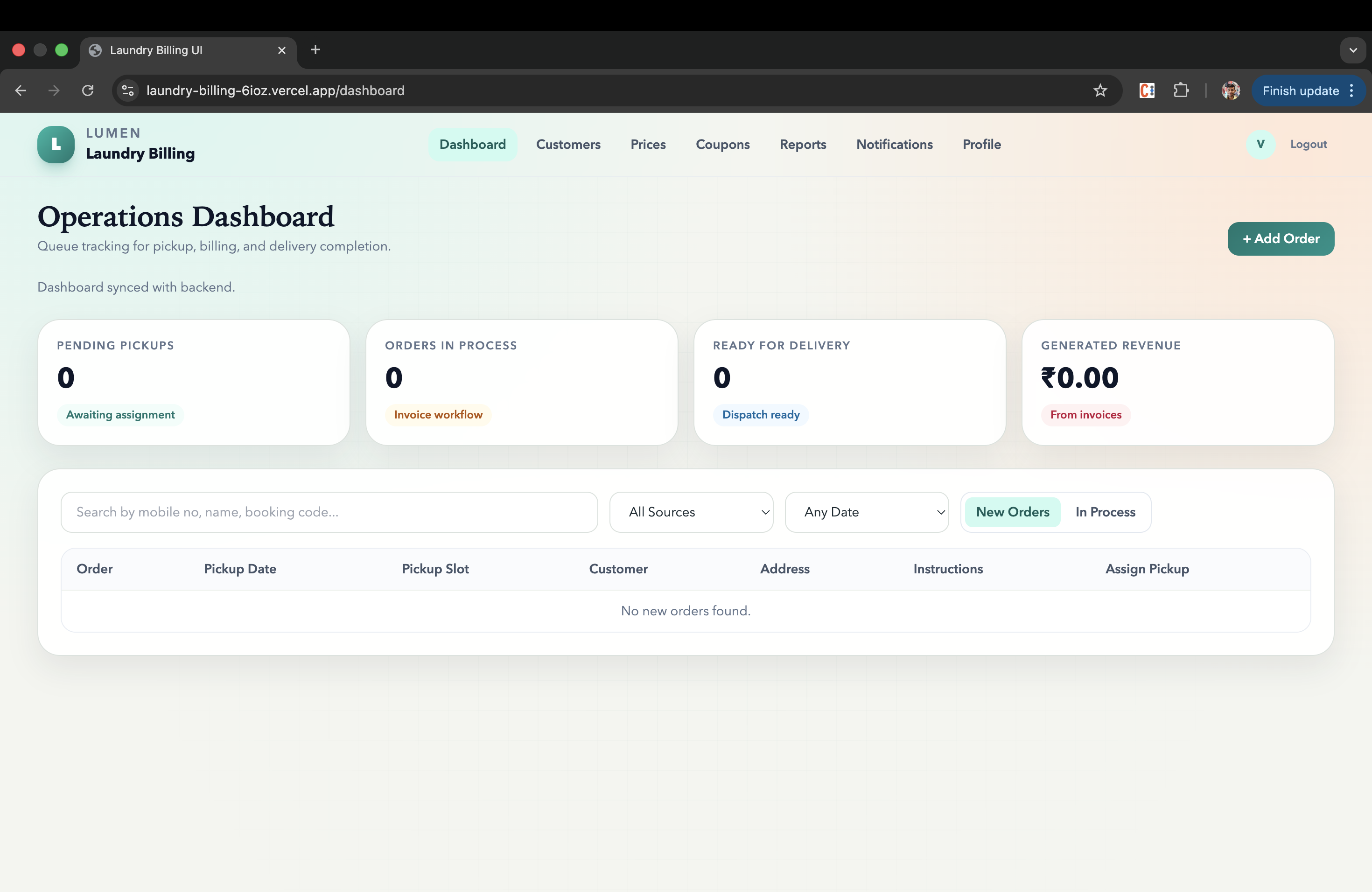This screenshot has height=892, width=1372.
Task: Open a new browser tab
Action: point(315,49)
